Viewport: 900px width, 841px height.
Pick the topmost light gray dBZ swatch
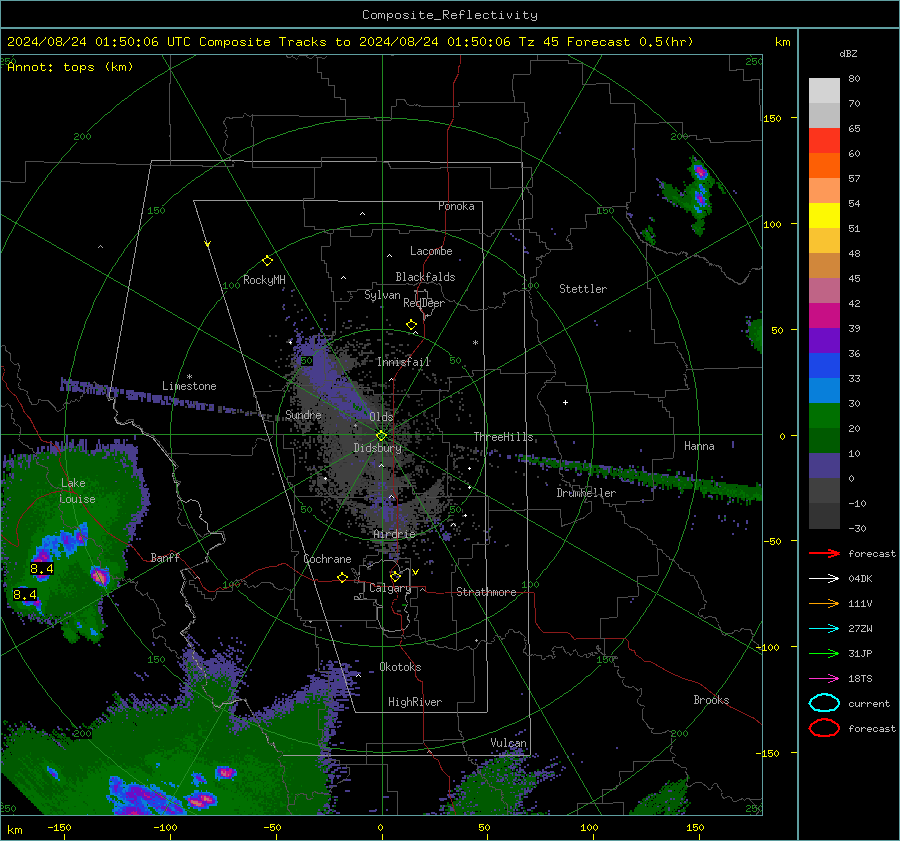click(824, 91)
